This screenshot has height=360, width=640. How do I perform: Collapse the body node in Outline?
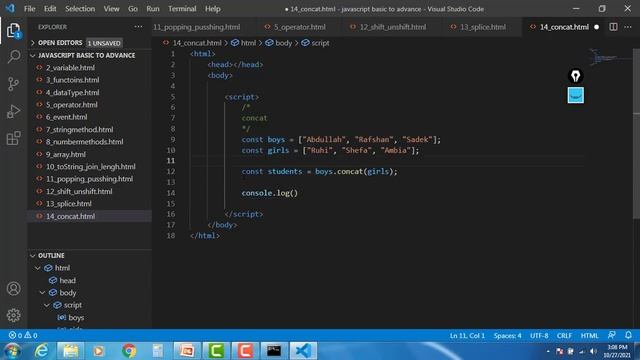(42, 293)
